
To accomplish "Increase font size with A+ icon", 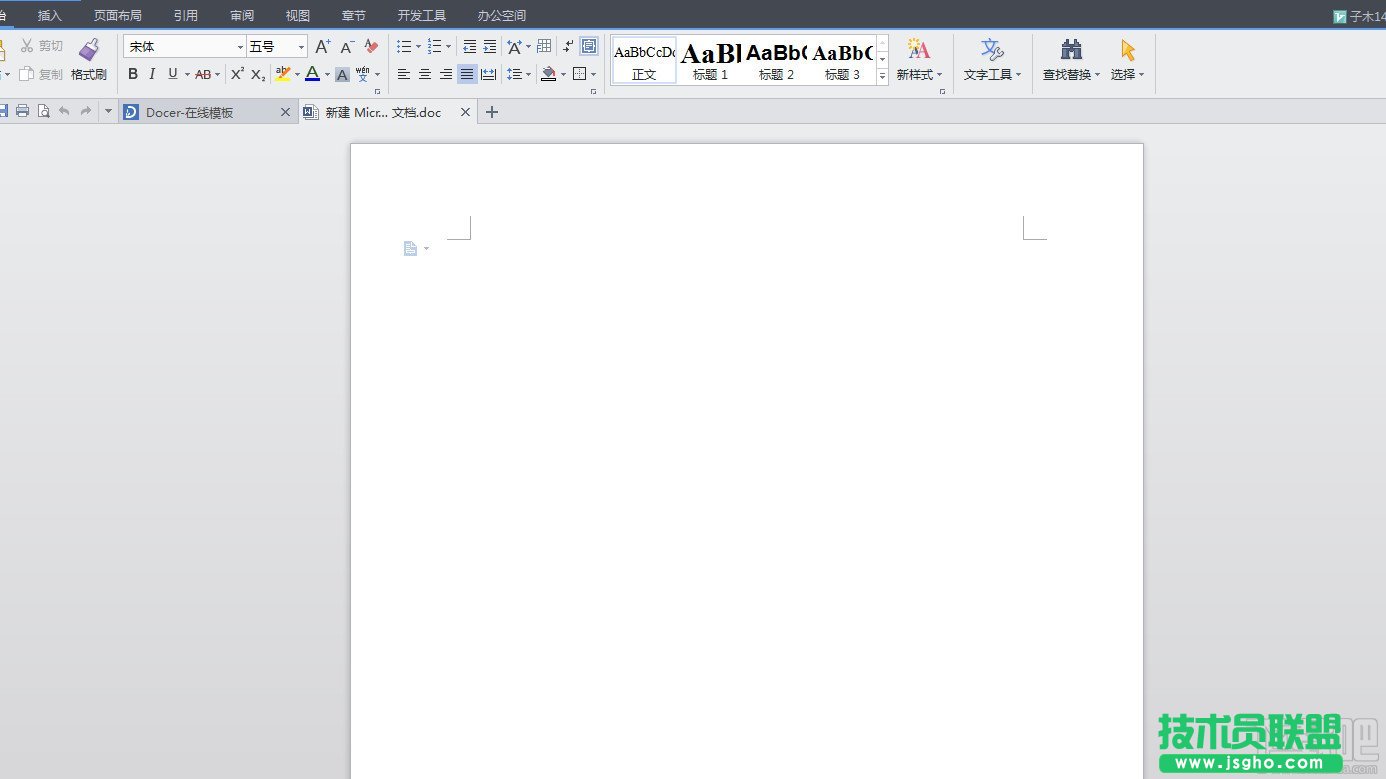I will [x=322, y=47].
